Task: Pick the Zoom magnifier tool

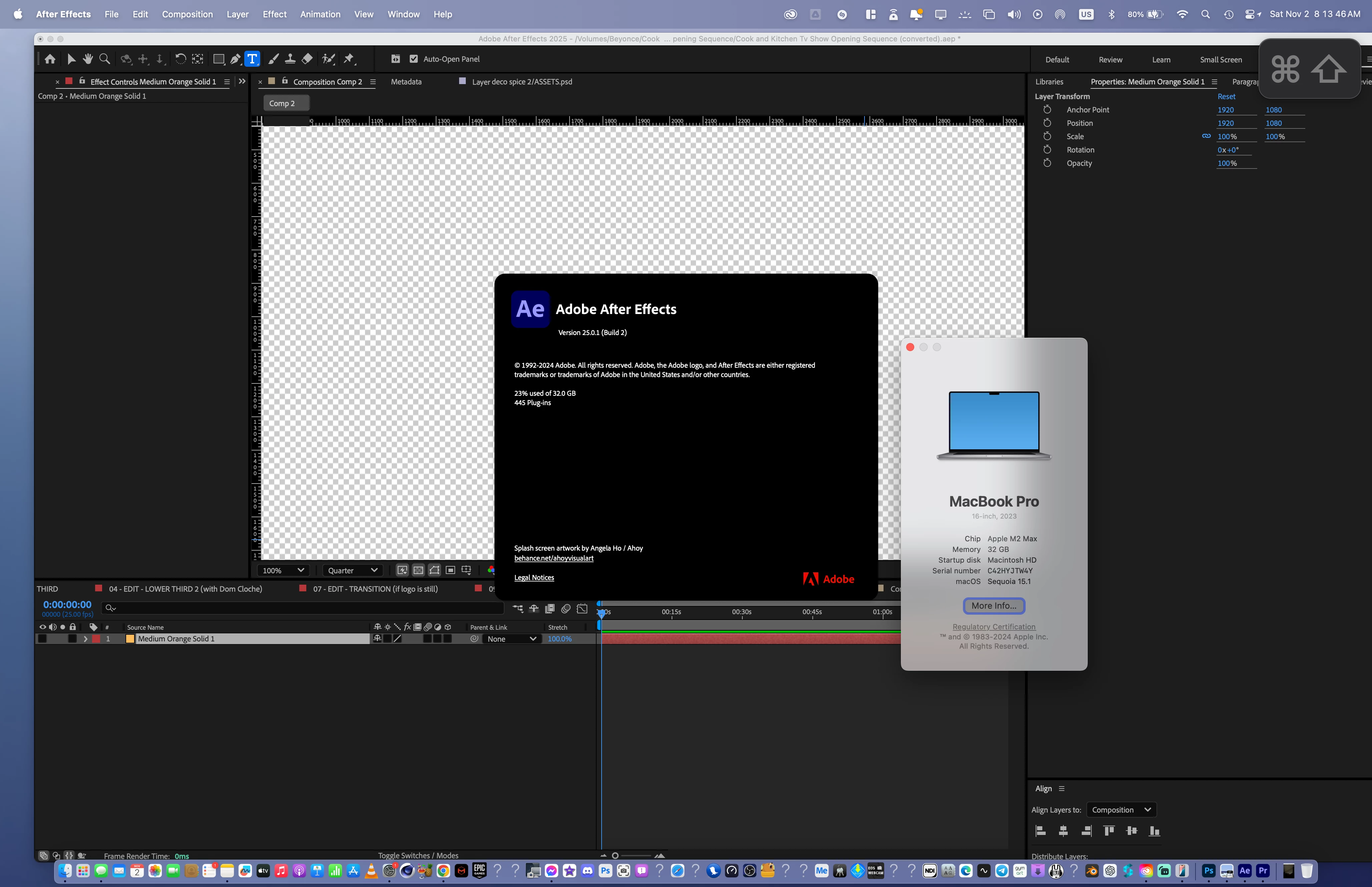Action: point(104,59)
